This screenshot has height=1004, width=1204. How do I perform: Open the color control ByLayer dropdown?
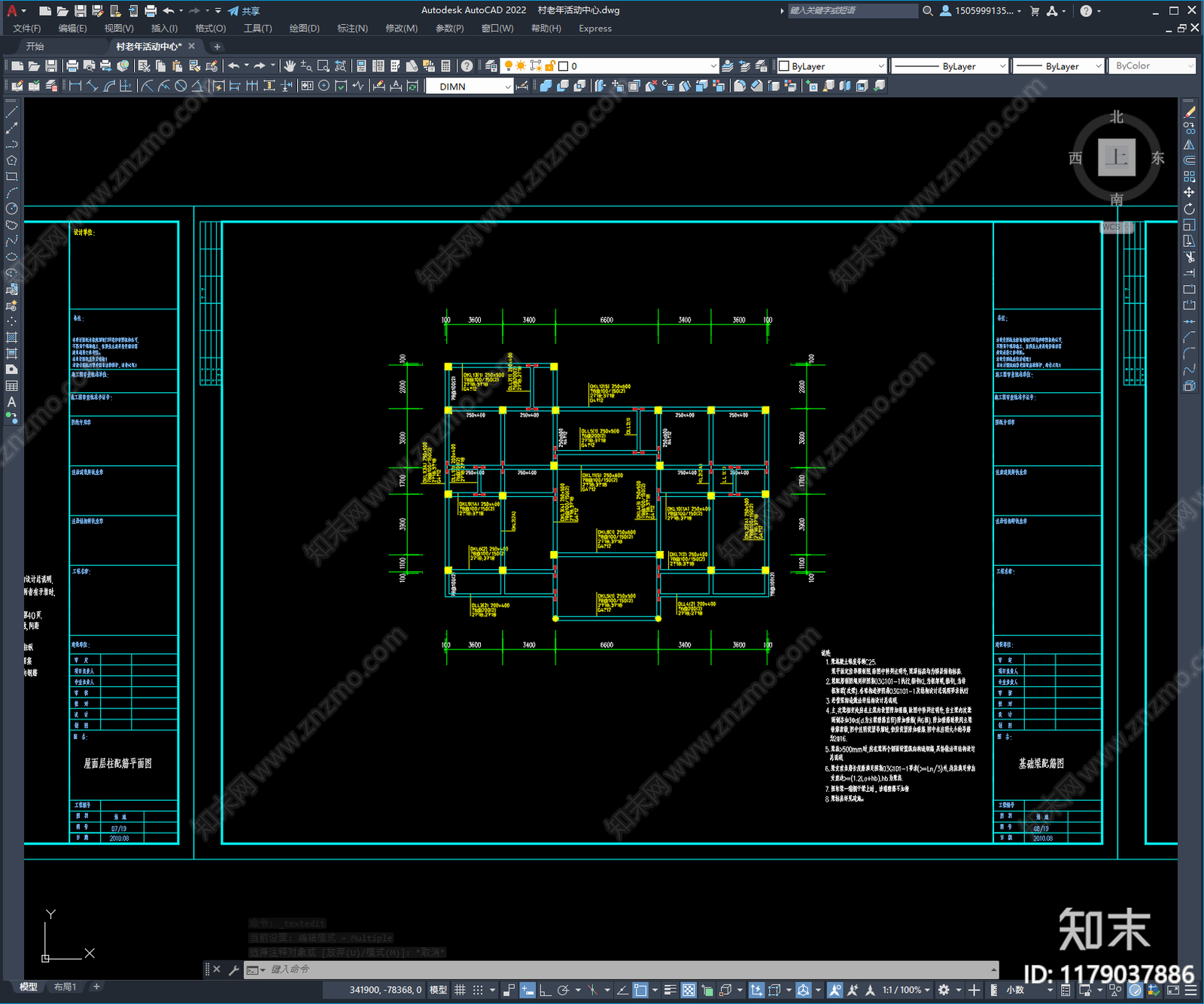click(832, 66)
